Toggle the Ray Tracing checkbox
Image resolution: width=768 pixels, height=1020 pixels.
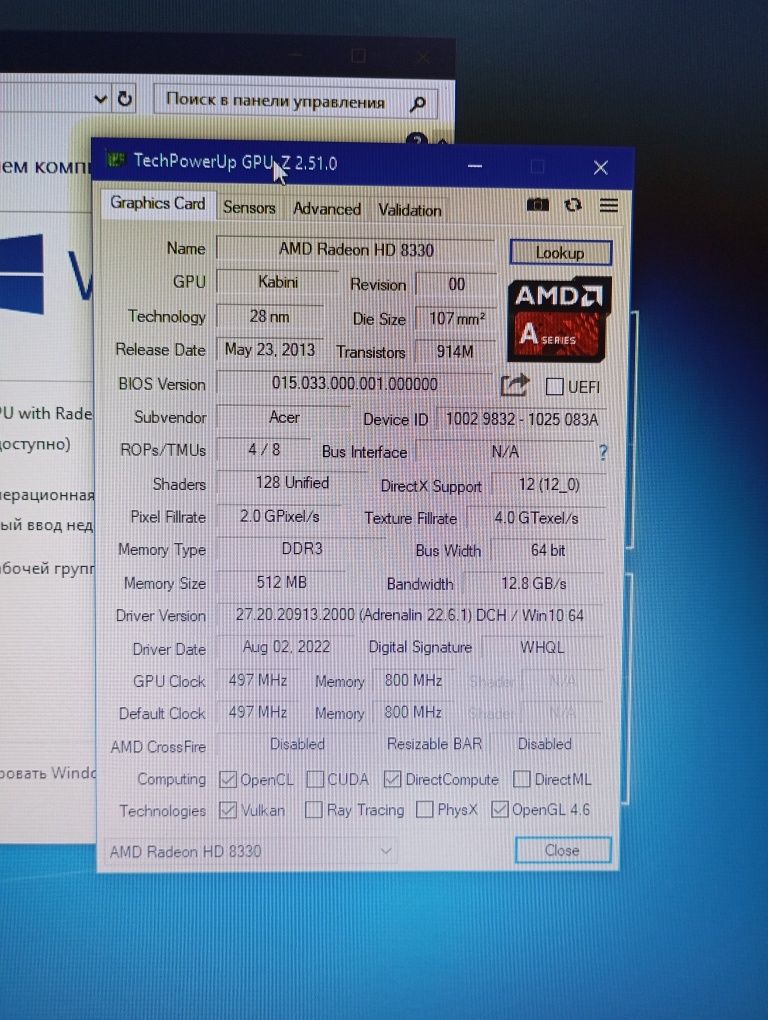click(x=313, y=810)
